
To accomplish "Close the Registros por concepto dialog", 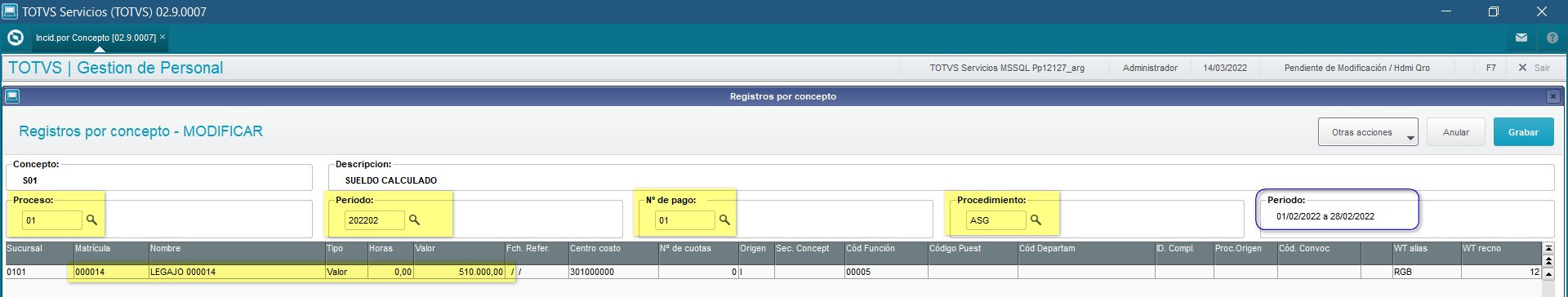I will [x=1552, y=96].
